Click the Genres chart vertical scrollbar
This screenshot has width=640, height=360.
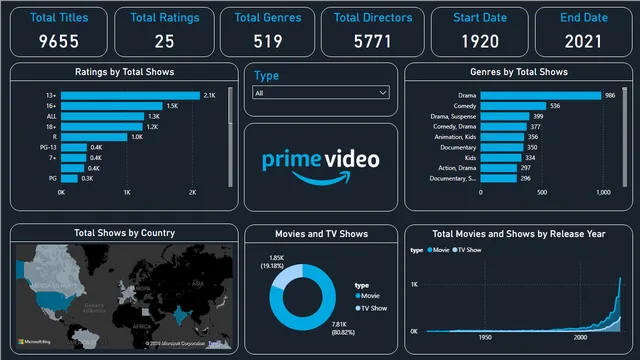click(x=624, y=137)
